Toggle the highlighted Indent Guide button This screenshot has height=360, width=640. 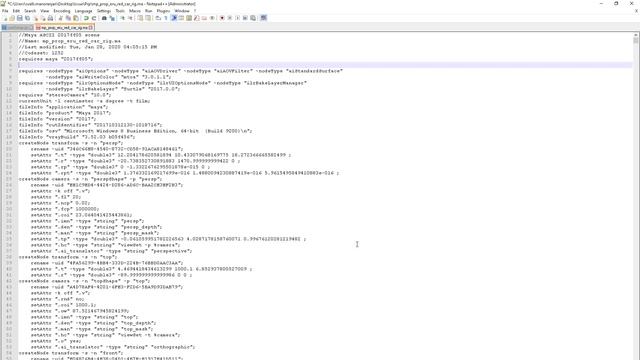point(174,18)
